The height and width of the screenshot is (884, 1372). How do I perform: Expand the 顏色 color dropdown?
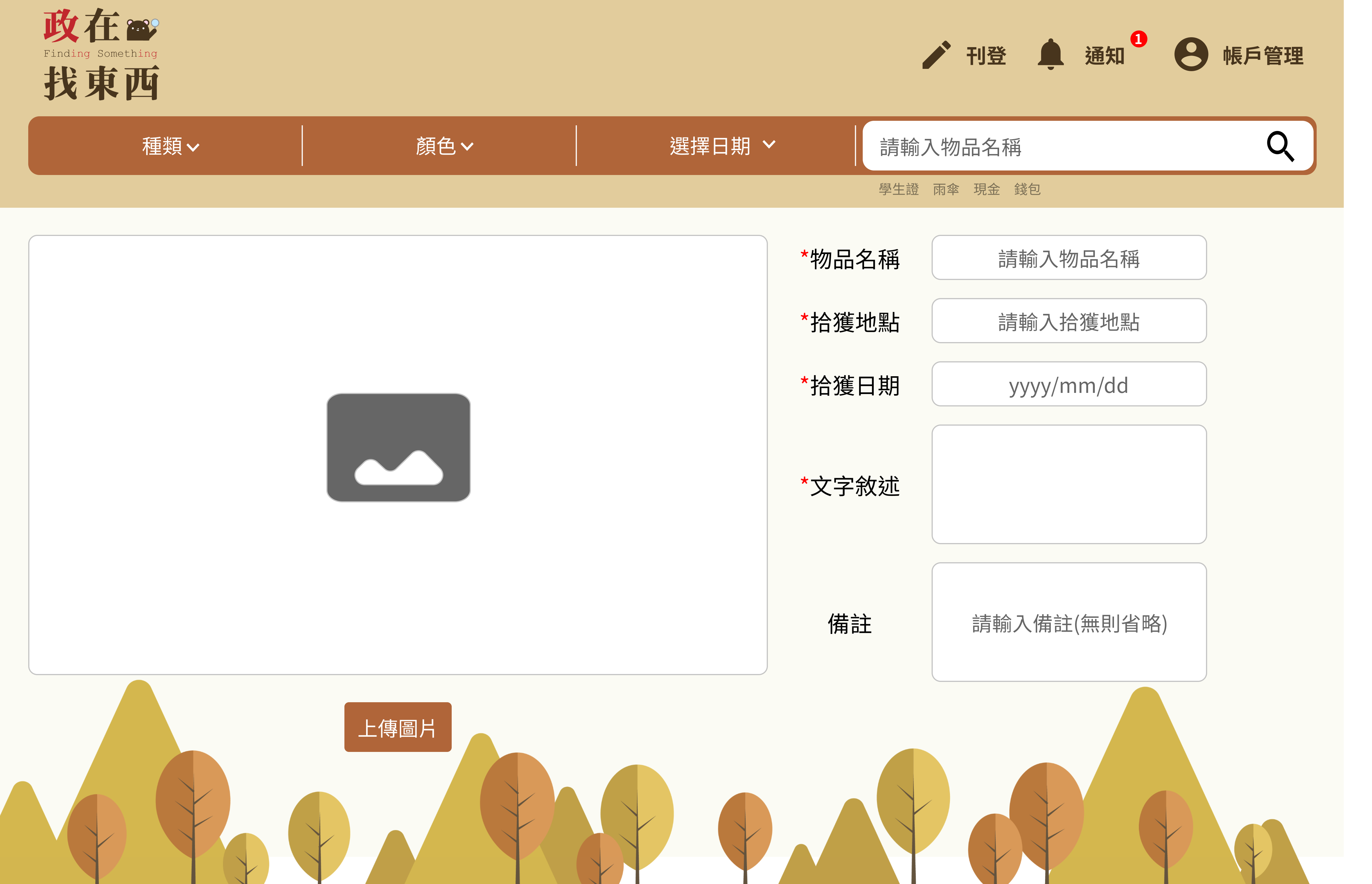coord(444,146)
